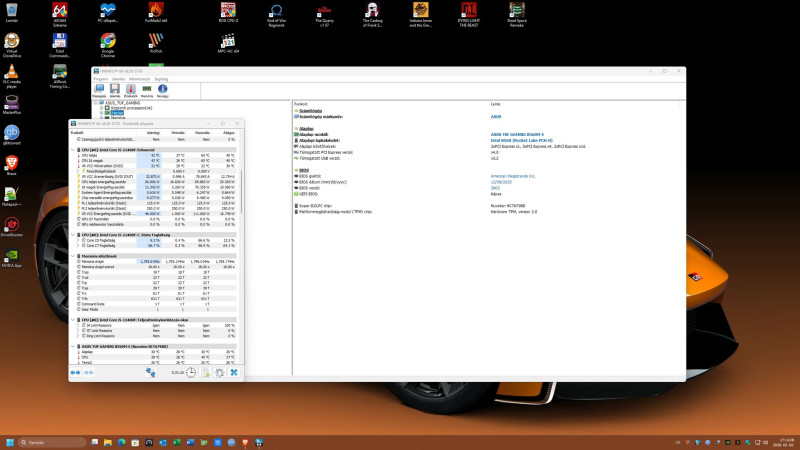Open the Program menu
The image size is (800, 450).
(102, 78)
